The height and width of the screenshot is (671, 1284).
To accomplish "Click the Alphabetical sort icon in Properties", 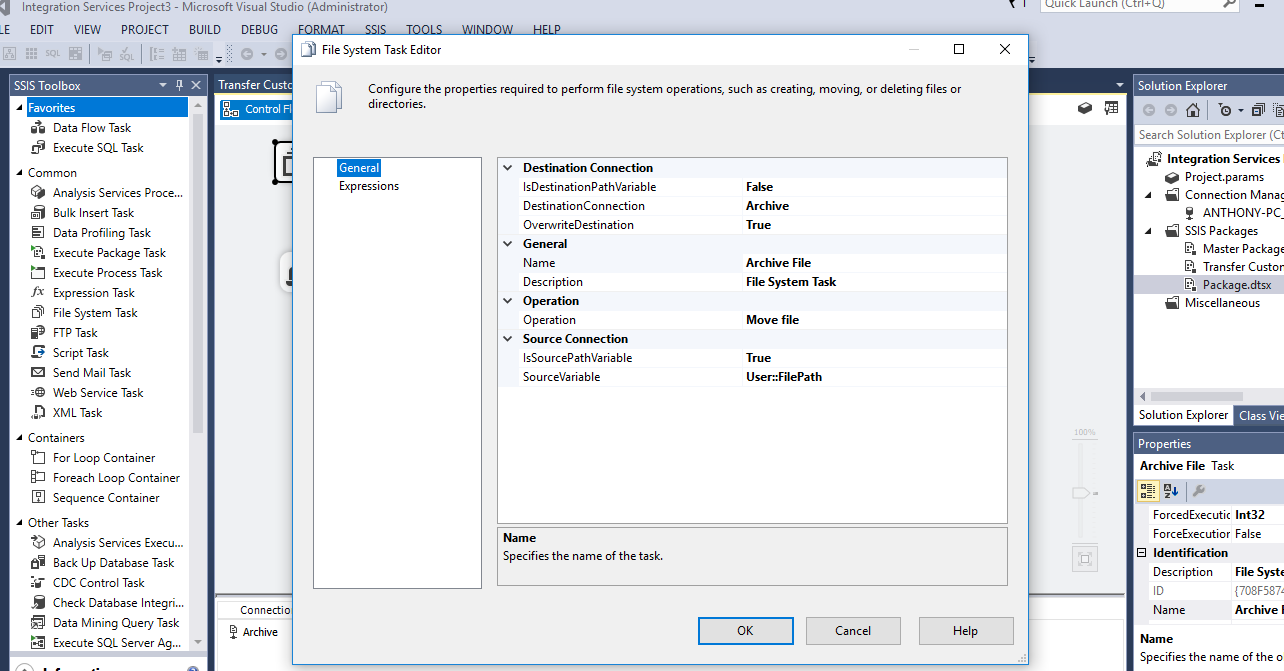I will [x=1171, y=491].
